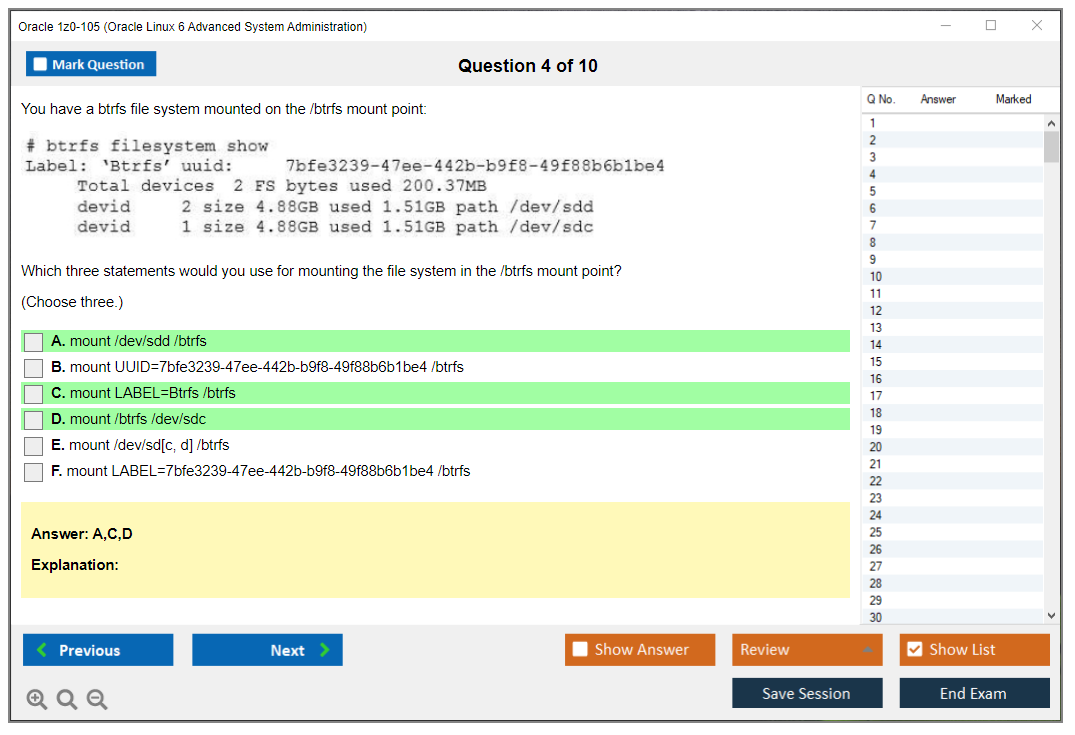Click the maximize icon in the title bar

pyautogui.click(x=991, y=25)
